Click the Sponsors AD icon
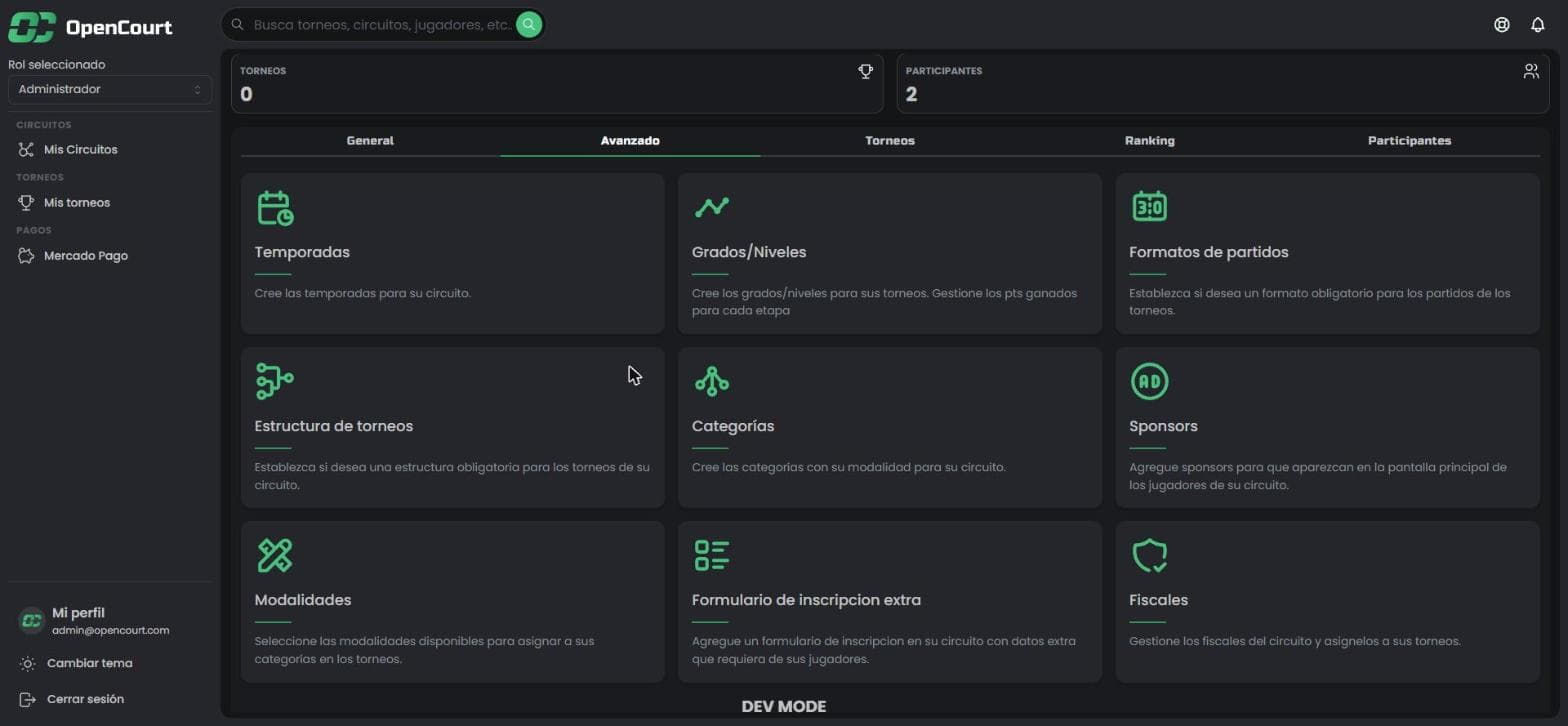 coord(1149,381)
